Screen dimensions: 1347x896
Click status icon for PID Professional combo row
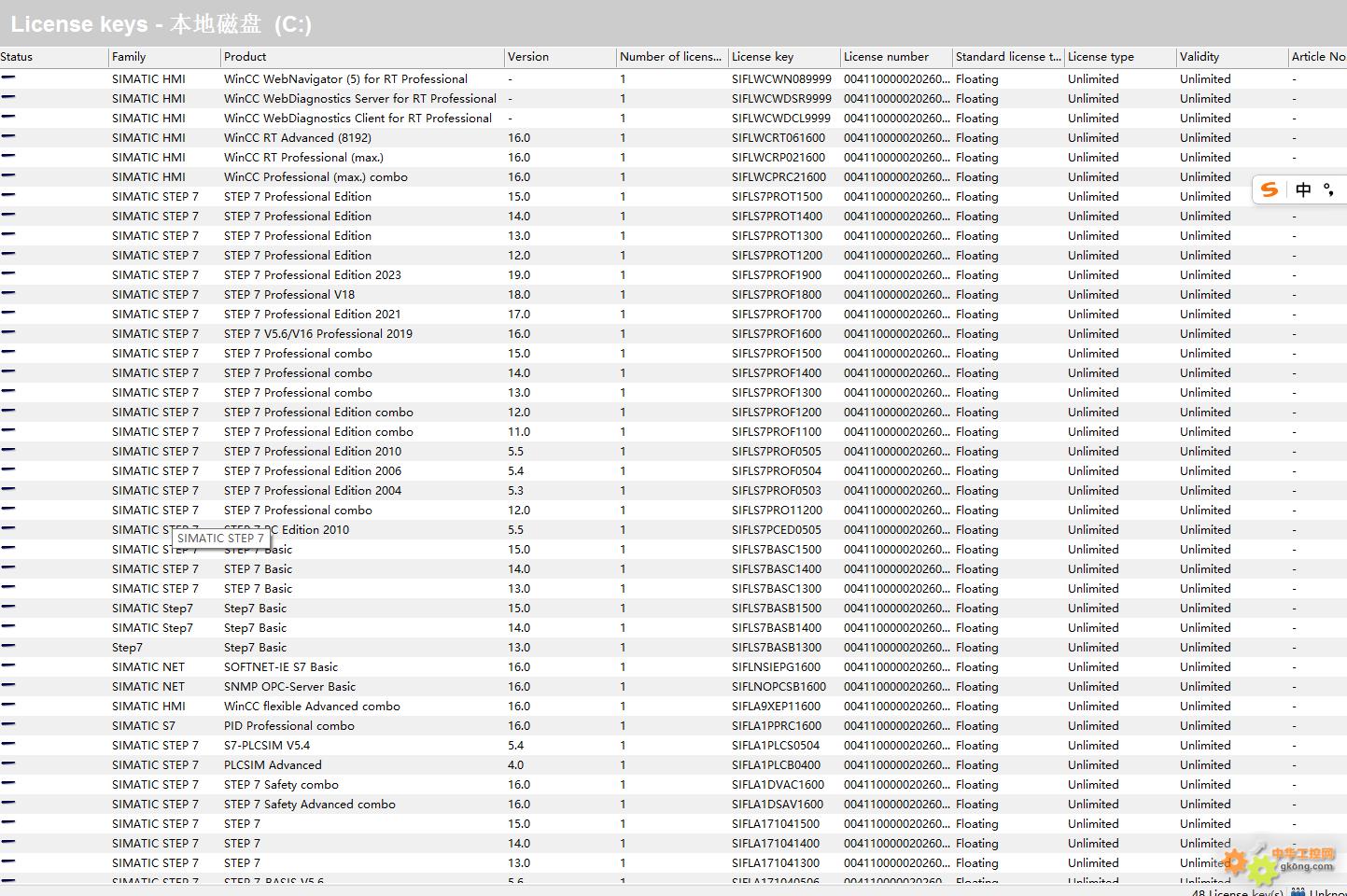click(8, 725)
